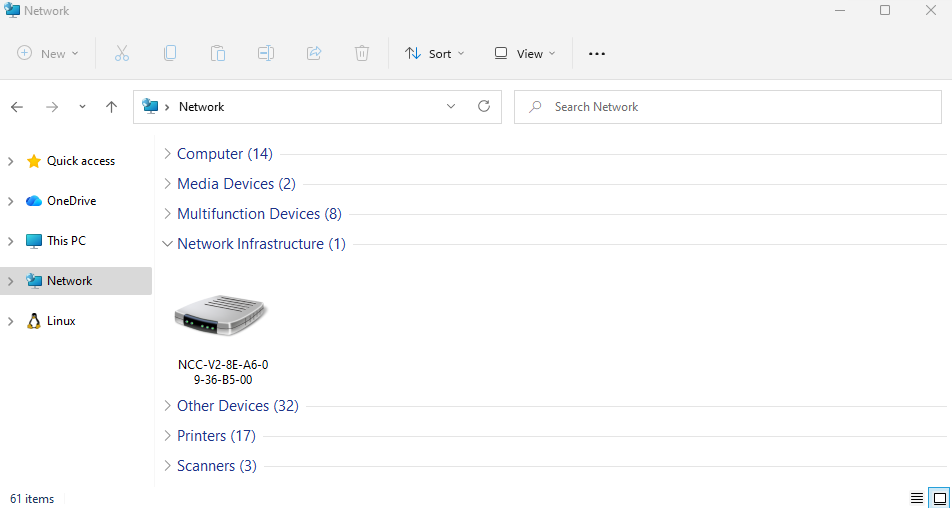This screenshot has height=508, width=952.
Task: Expand Quick access tree chevron
Action: [x=10, y=161]
